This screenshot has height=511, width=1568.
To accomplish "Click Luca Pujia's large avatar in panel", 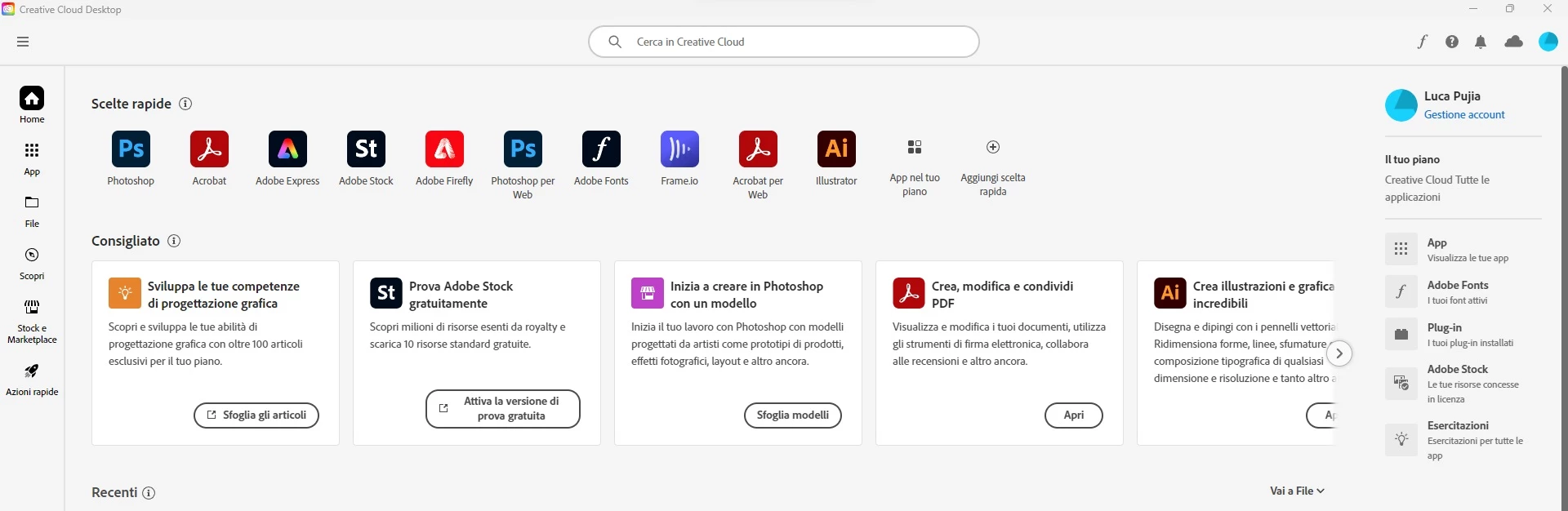I will pyautogui.click(x=1401, y=105).
